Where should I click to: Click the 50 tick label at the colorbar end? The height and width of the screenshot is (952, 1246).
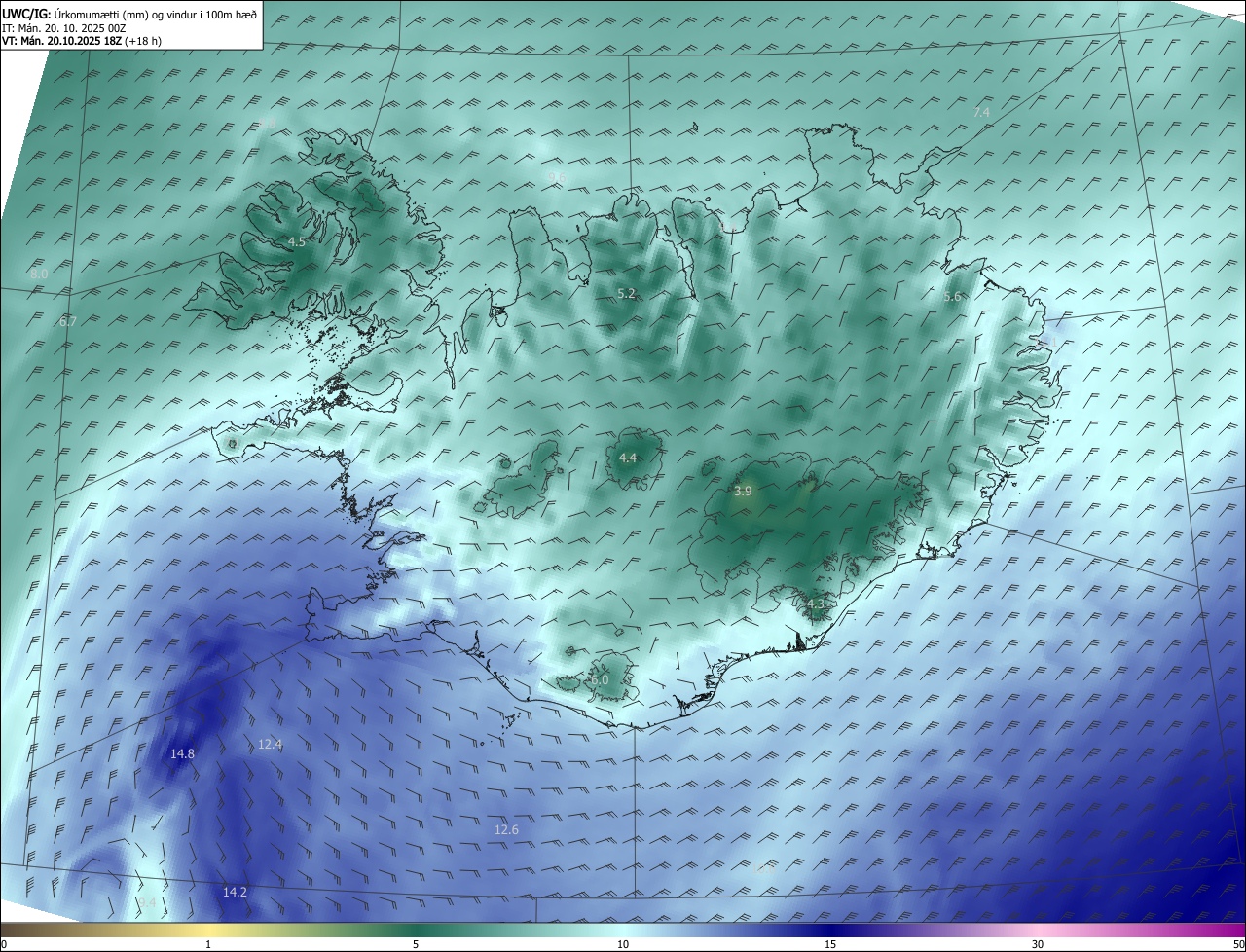(x=1238, y=944)
